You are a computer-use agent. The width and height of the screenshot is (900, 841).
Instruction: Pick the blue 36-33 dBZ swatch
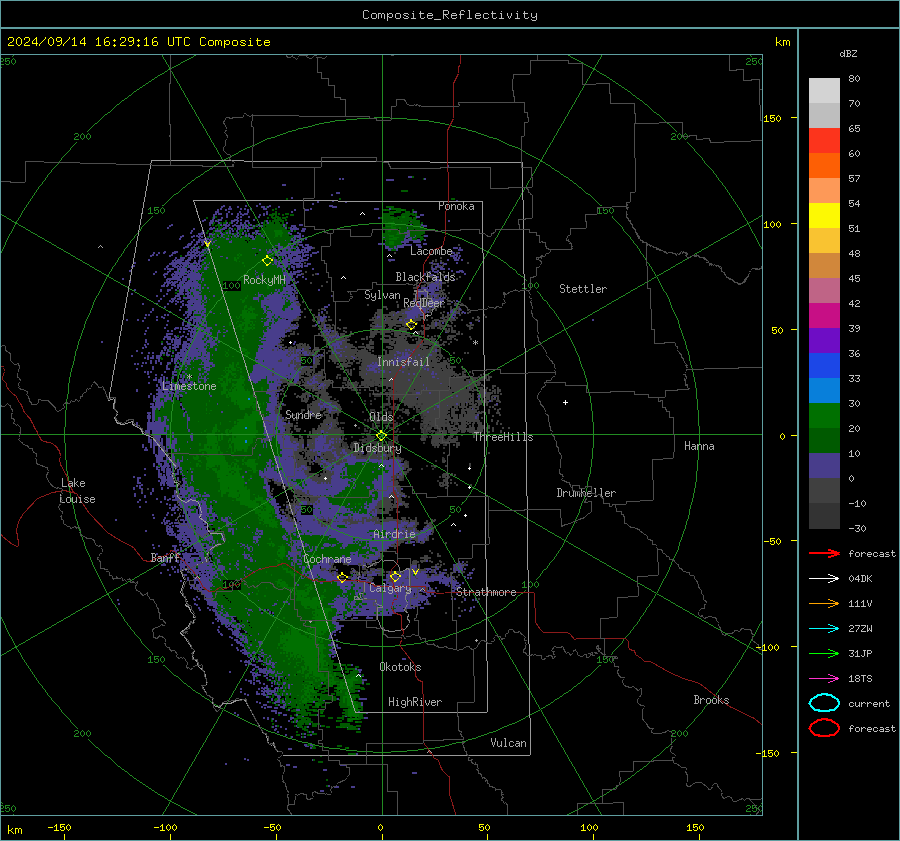tap(824, 366)
